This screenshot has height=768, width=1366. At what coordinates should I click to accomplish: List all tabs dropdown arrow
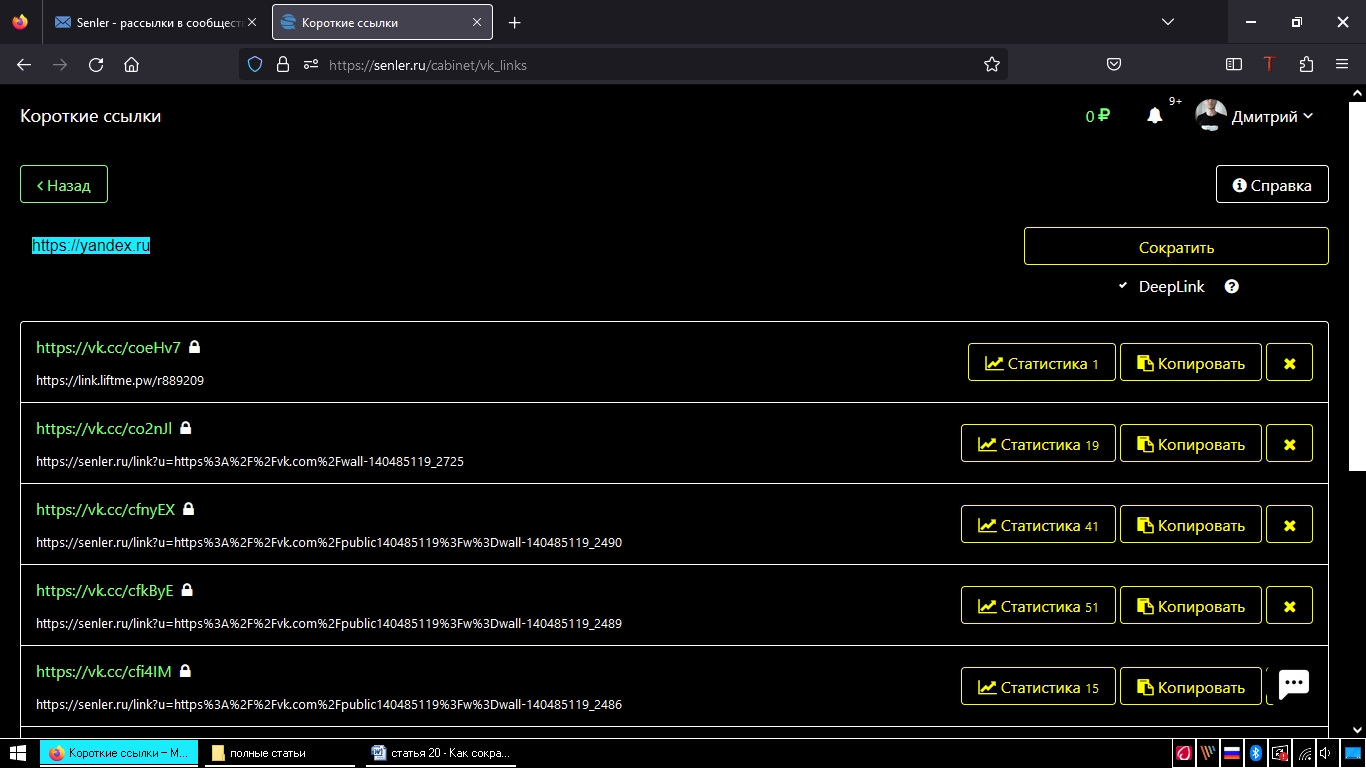(x=1167, y=22)
